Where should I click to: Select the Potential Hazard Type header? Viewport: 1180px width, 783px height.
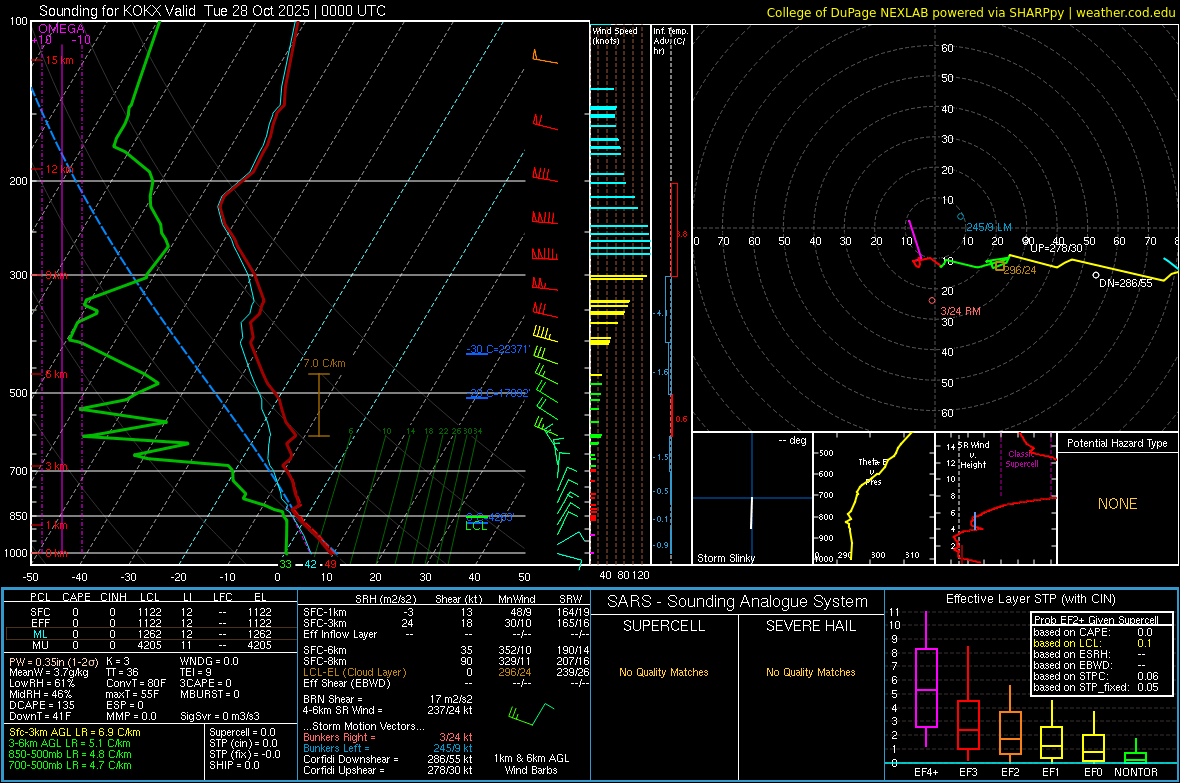click(1117, 443)
